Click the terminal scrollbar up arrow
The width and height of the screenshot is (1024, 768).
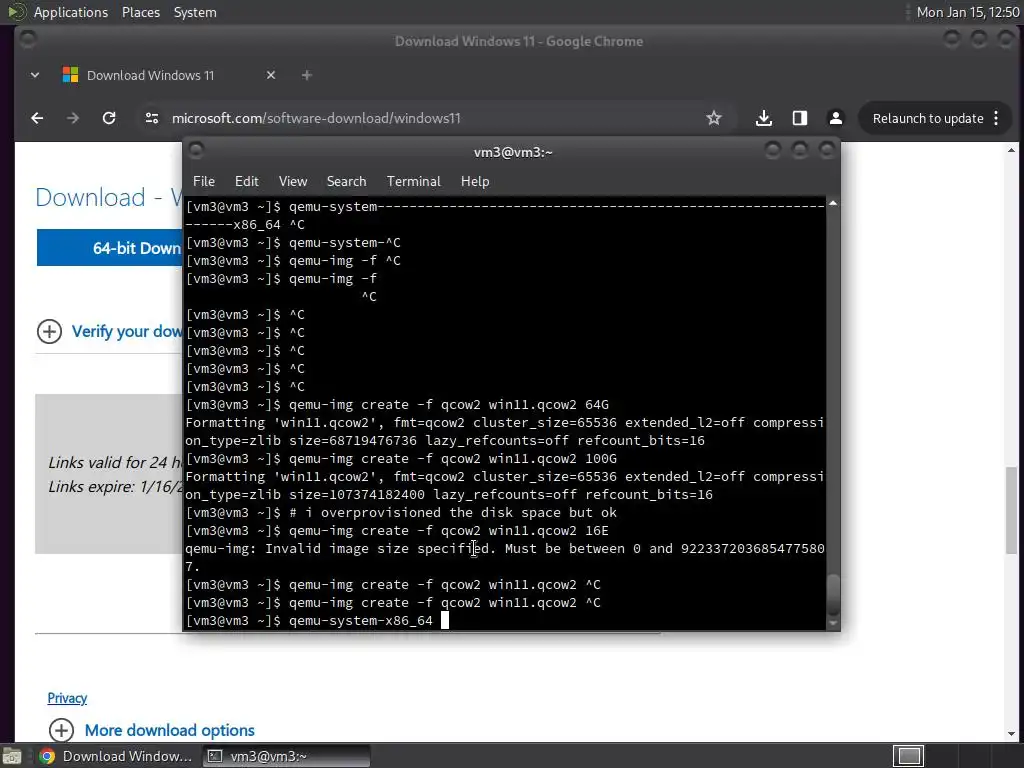833,204
